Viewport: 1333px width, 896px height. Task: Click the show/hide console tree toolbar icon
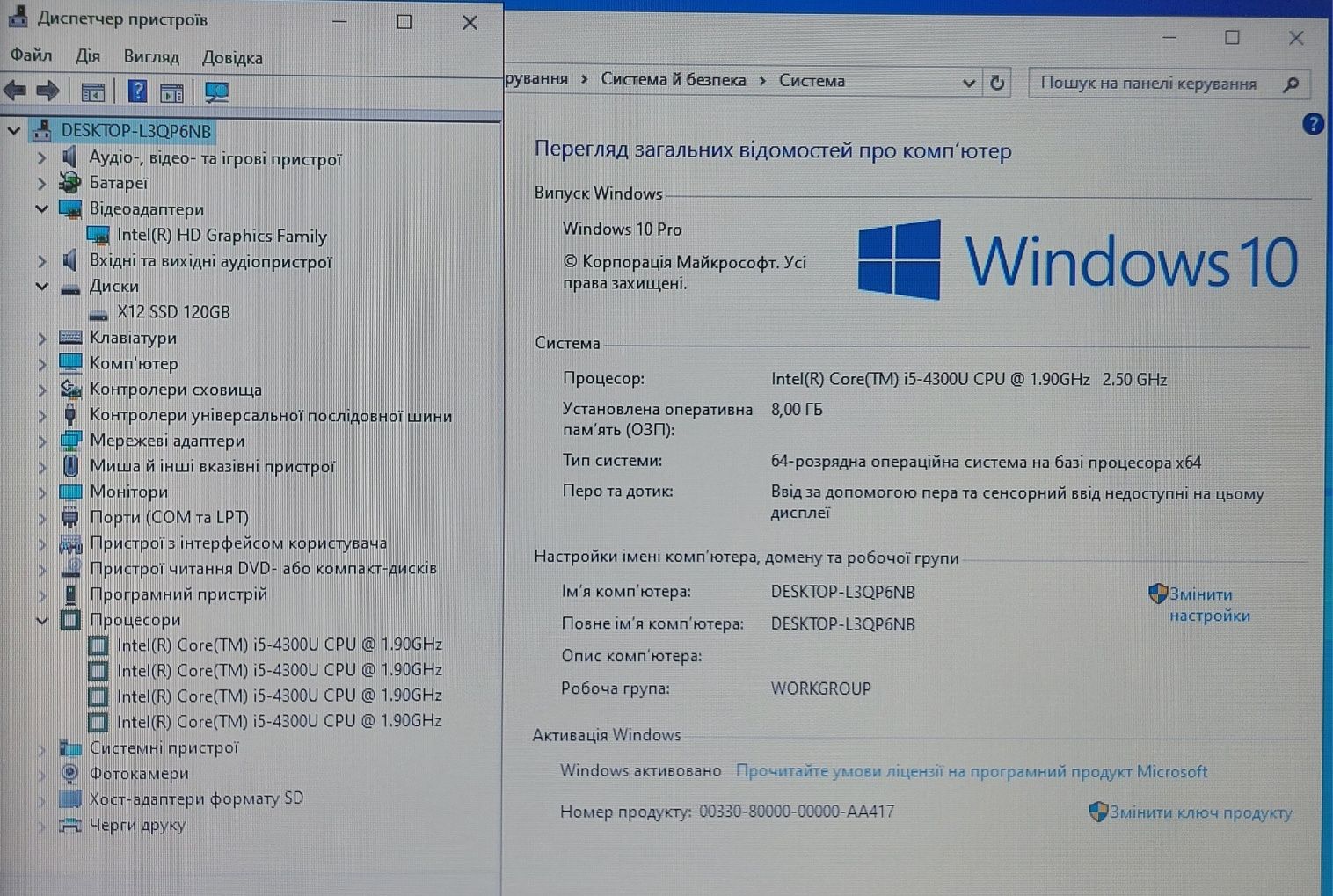(92, 91)
